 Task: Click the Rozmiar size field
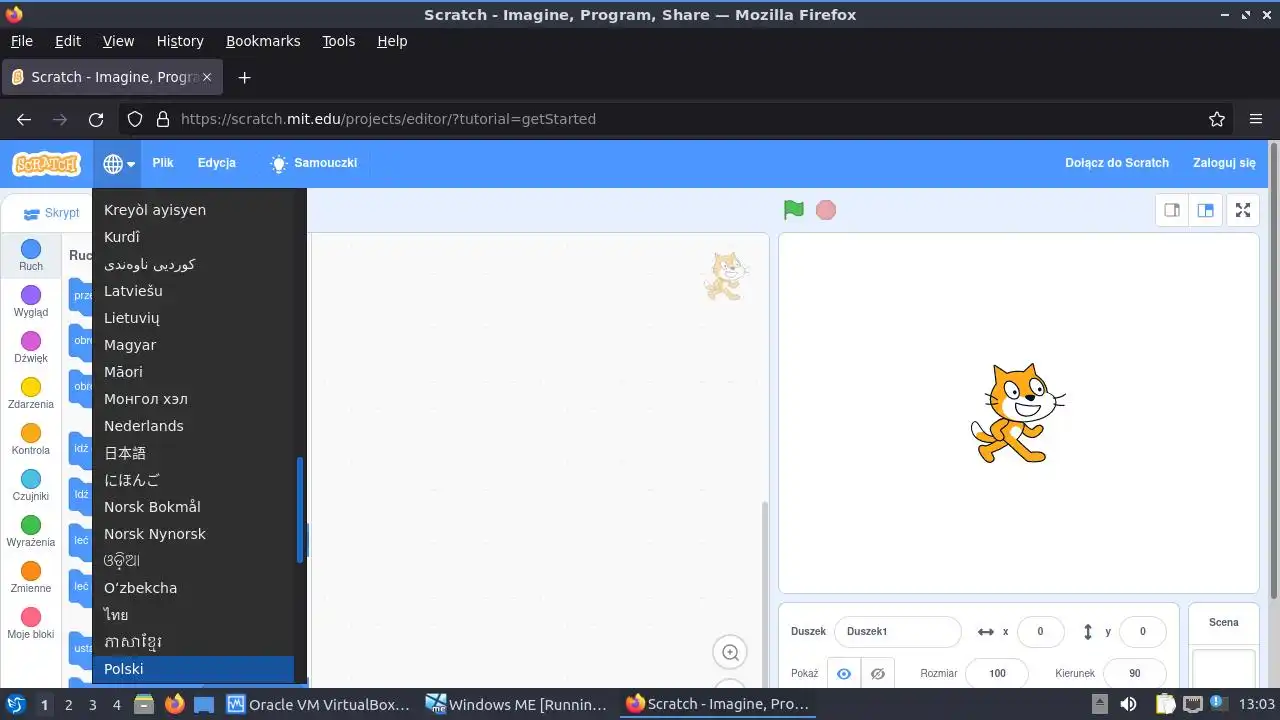pyautogui.click(x=997, y=674)
